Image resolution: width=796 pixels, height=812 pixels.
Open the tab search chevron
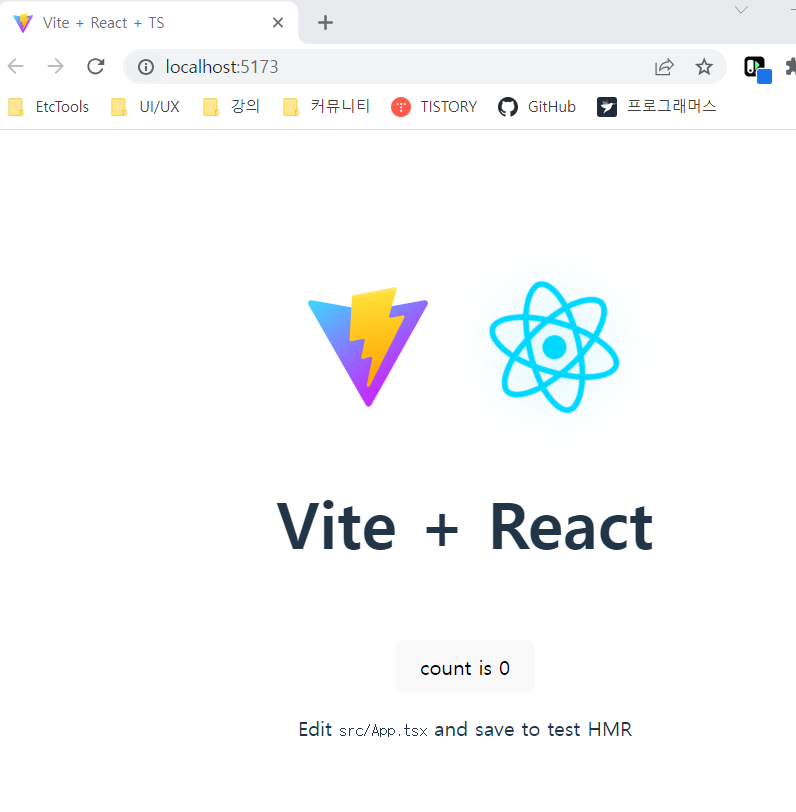pos(742,10)
